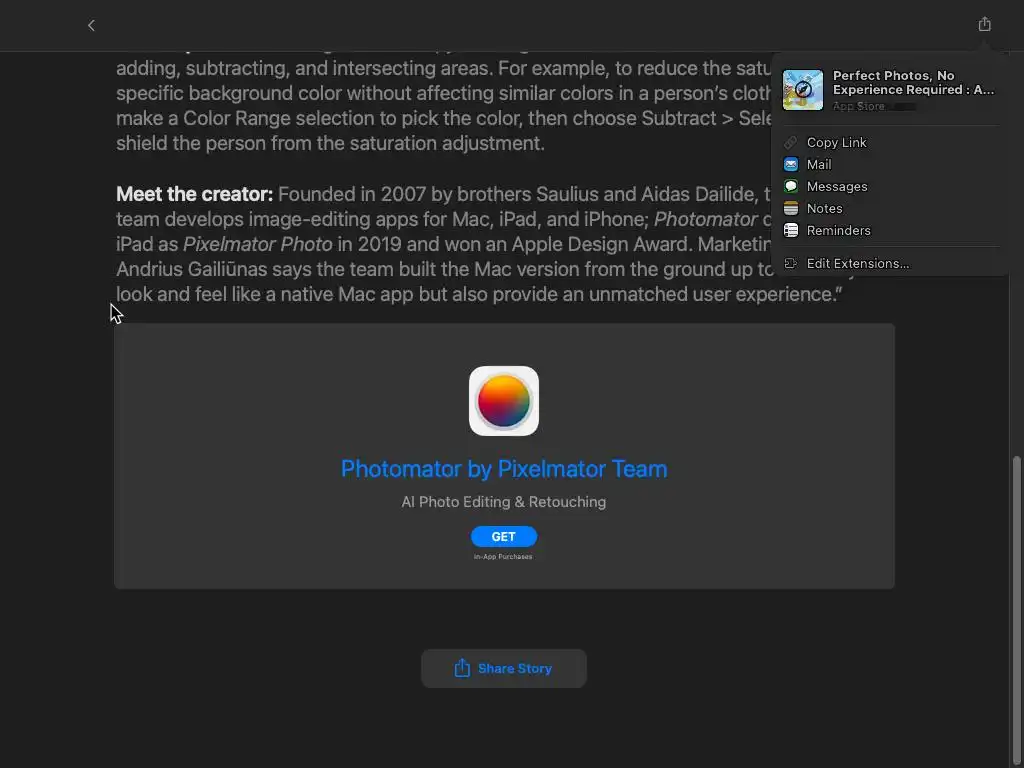
Task: Click the story thumbnail in the share popup
Action: click(x=803, y=90)
